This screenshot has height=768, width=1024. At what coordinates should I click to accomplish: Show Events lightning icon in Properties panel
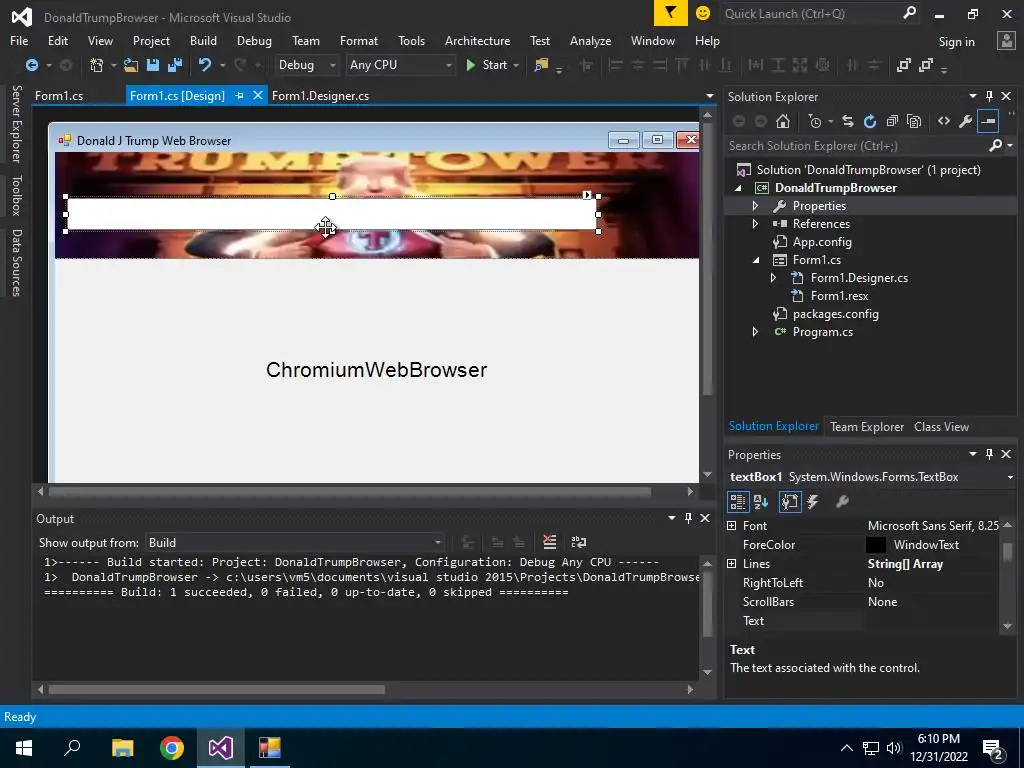tap(813, 502)
